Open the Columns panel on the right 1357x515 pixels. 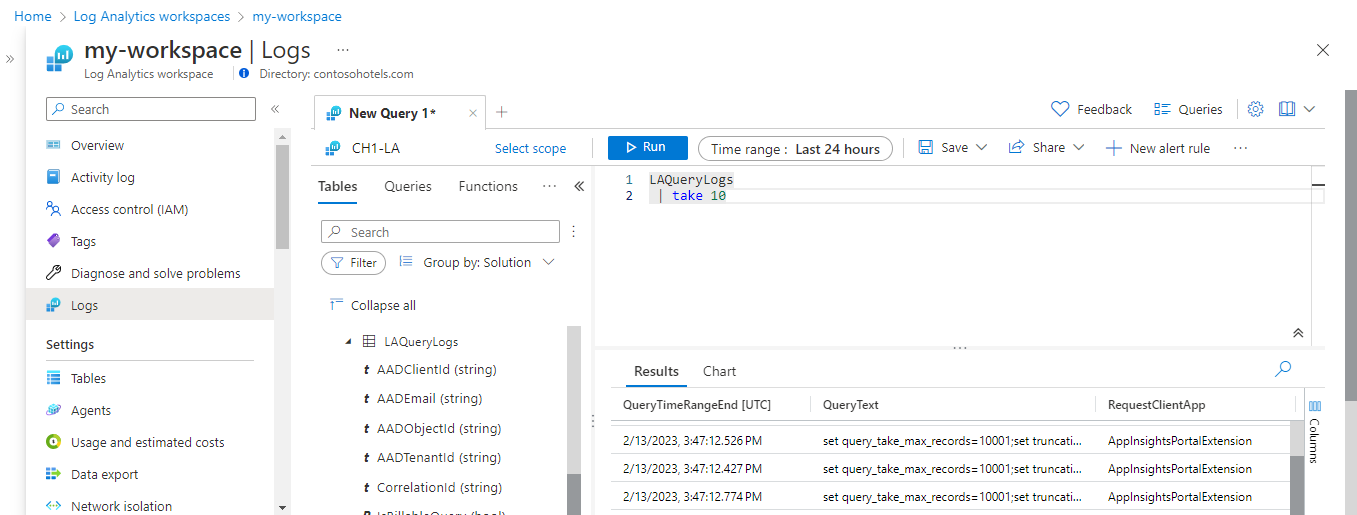pyautogui.click(x=1315, y=430)
